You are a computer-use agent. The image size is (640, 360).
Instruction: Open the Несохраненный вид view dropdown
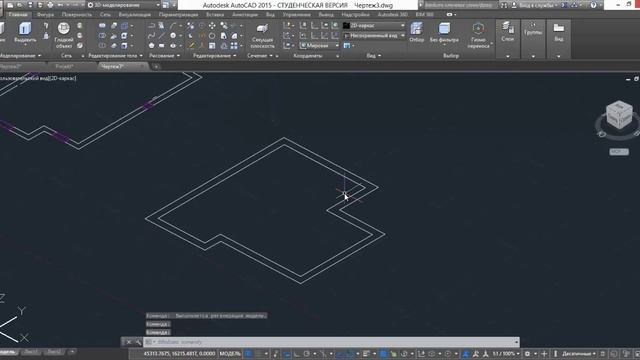pyautogui.click(x=374, y=36)
